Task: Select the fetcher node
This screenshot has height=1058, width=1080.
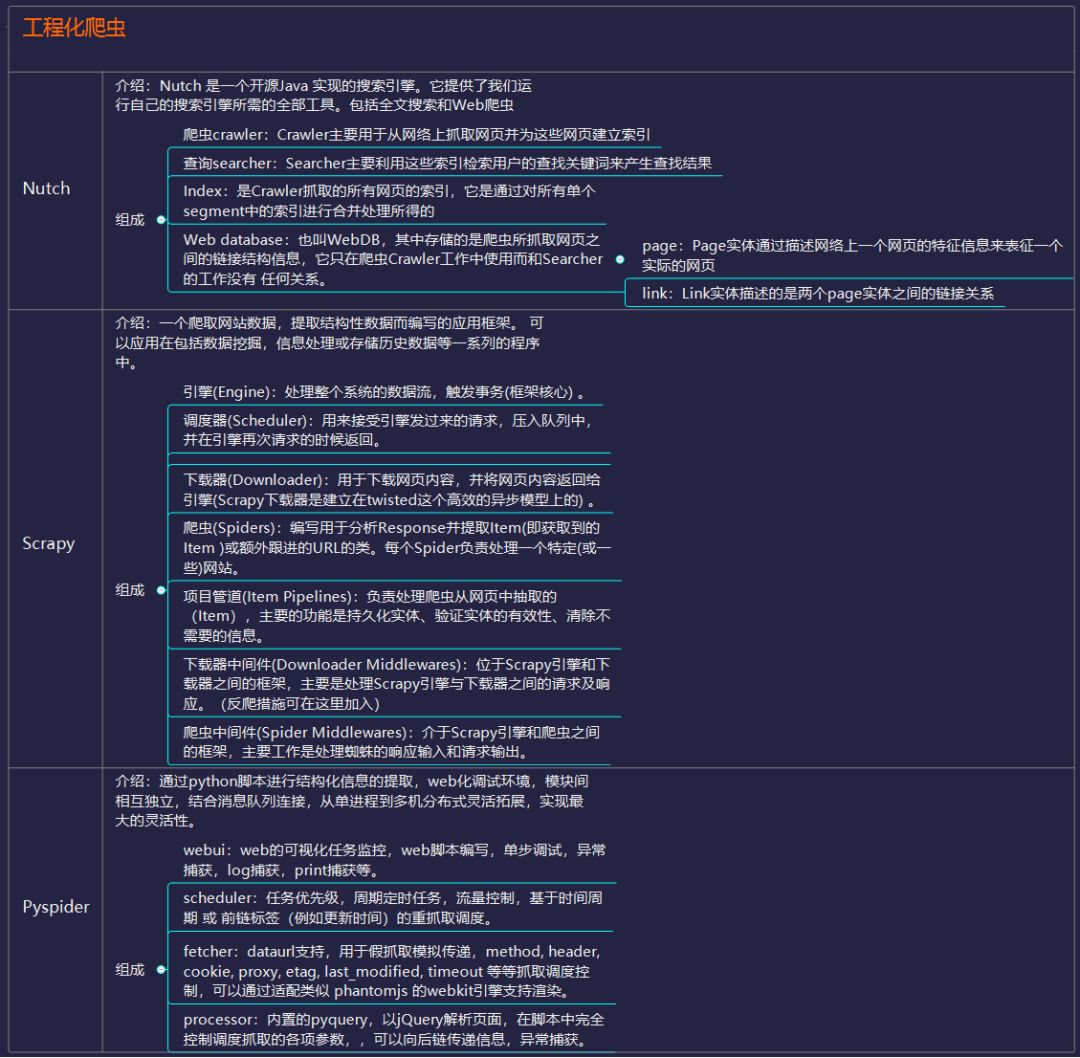Action: tap(391, 971)
